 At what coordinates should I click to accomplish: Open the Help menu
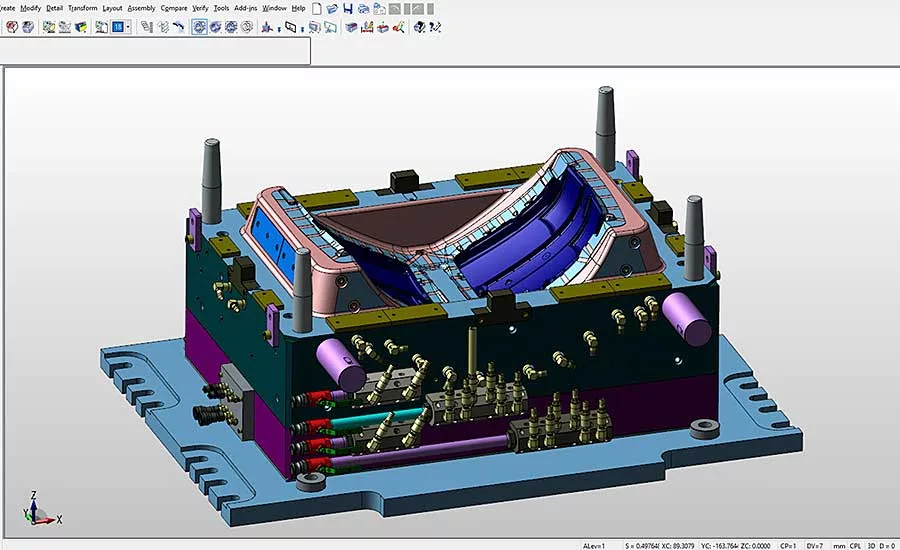tap(298, 8)
